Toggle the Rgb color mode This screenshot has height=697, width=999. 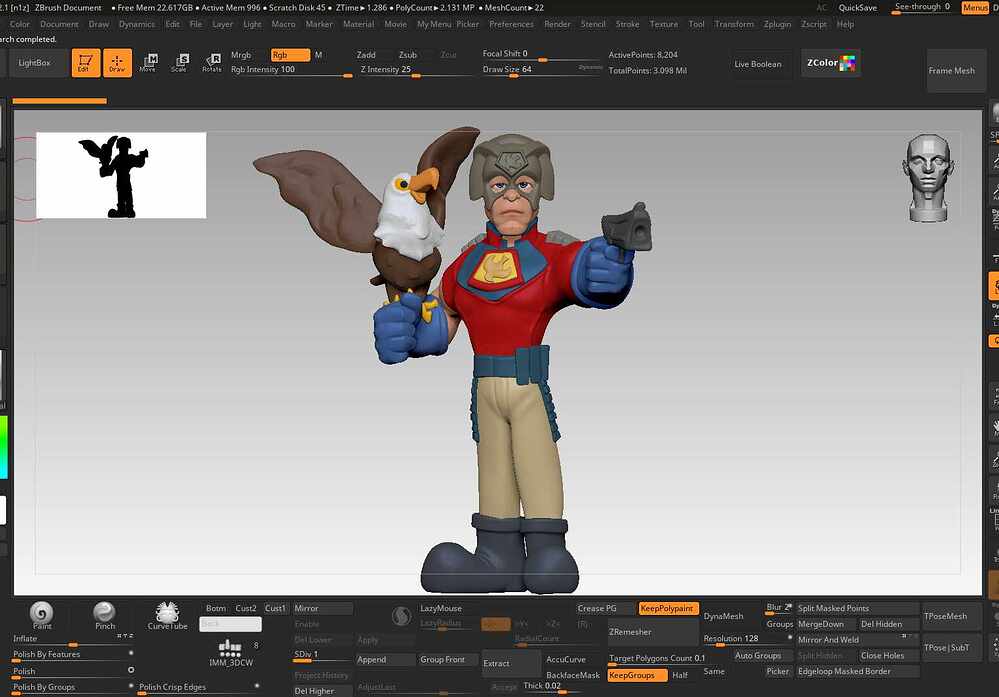(x=290, y=55)
